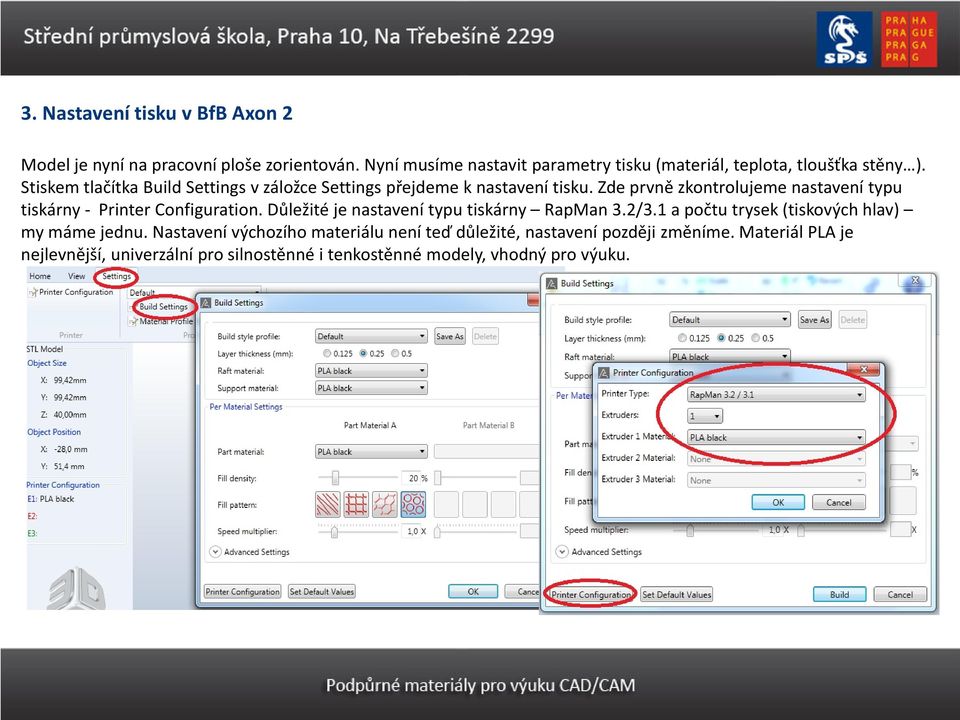Open the Support material PLA black dropdown
Viewport: 960px width, 720px height.
[x=371, y=388]
